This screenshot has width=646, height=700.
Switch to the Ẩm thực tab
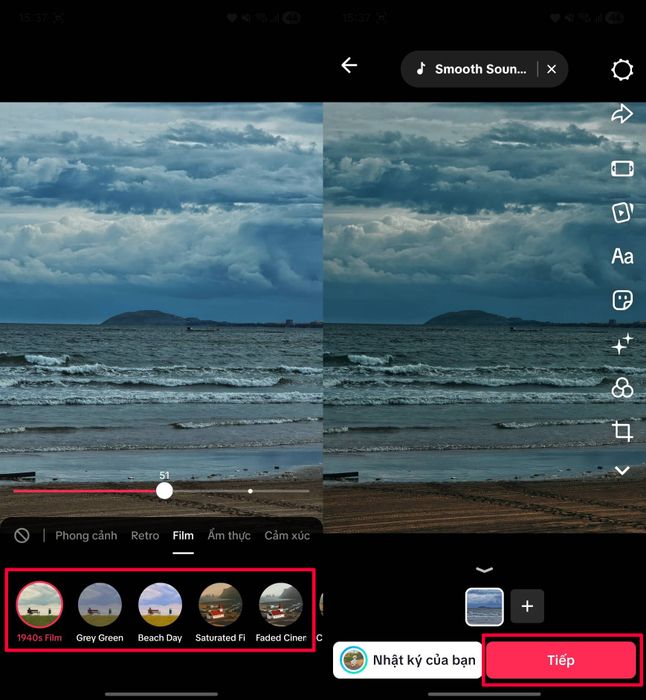click(229, 535)
